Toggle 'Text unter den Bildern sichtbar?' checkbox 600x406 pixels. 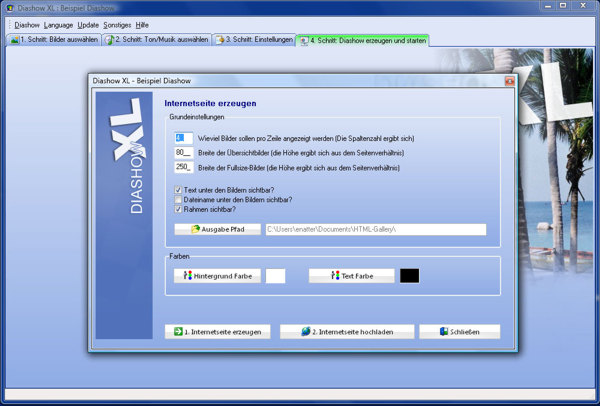pyautogui.click(x=178, y=190)
